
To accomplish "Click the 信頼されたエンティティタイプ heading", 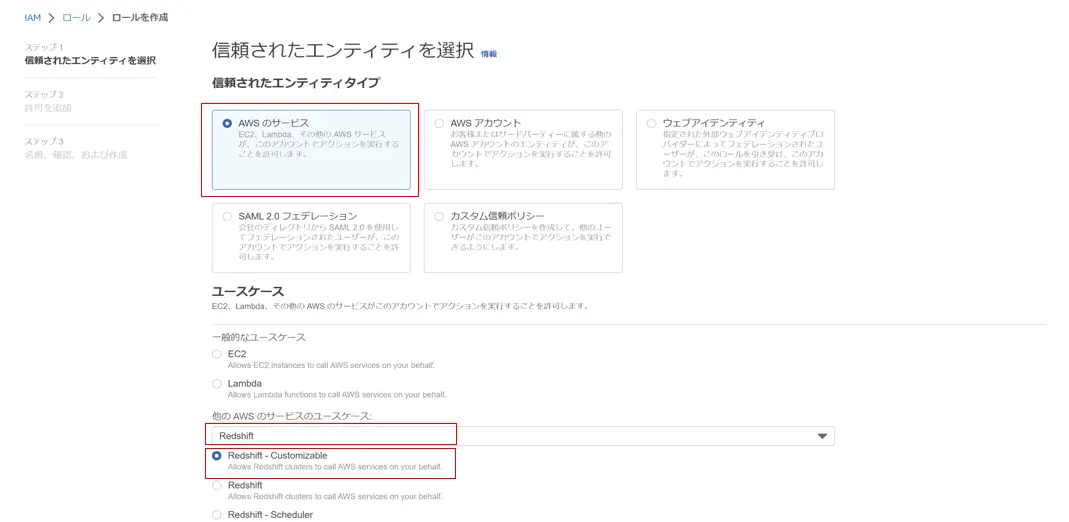I will point(296,83).
